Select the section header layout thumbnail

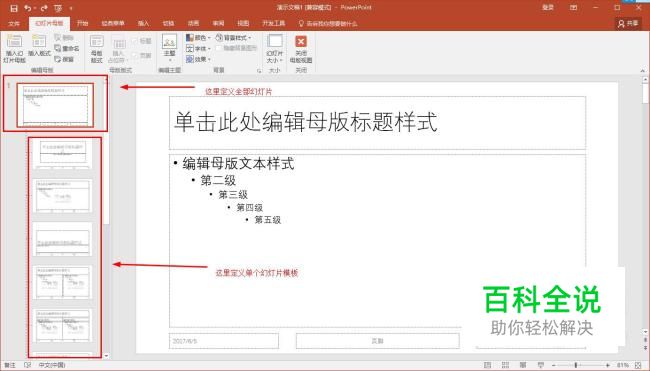(x=62, y=240)
